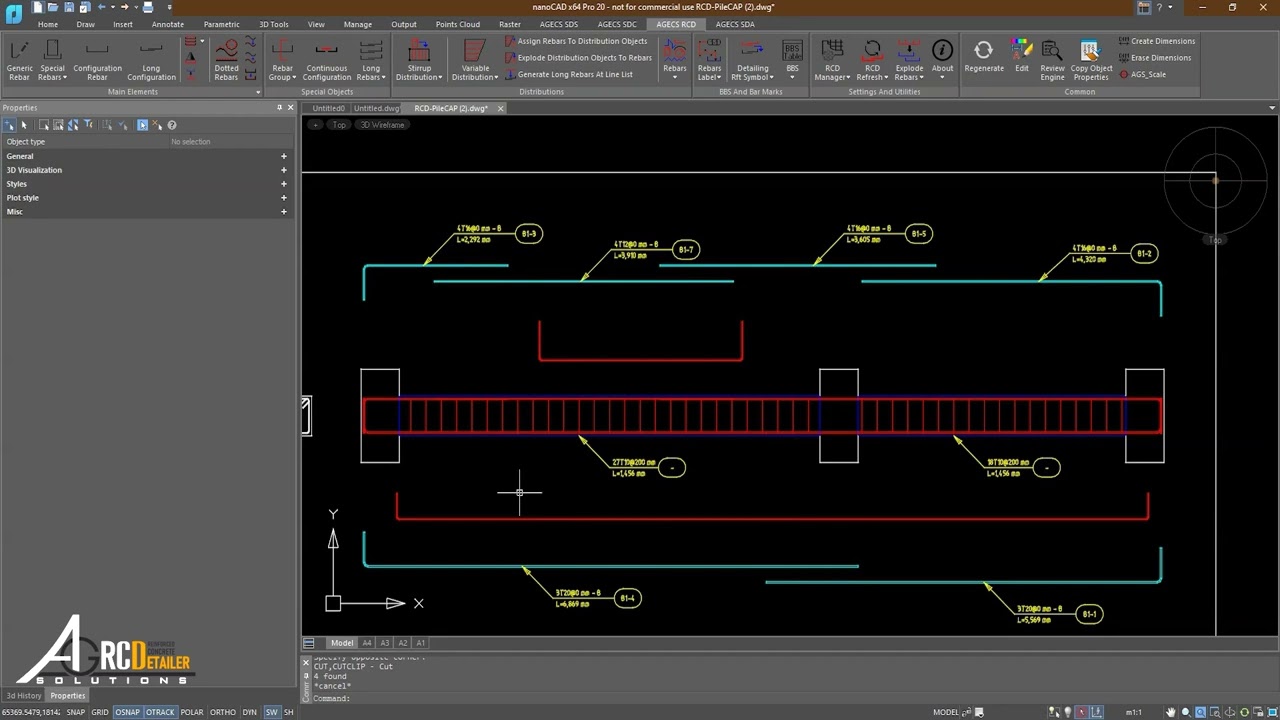Enable POLAR tracking in status bar
The height and width of the screenshot is (720, 1280).
192,712
